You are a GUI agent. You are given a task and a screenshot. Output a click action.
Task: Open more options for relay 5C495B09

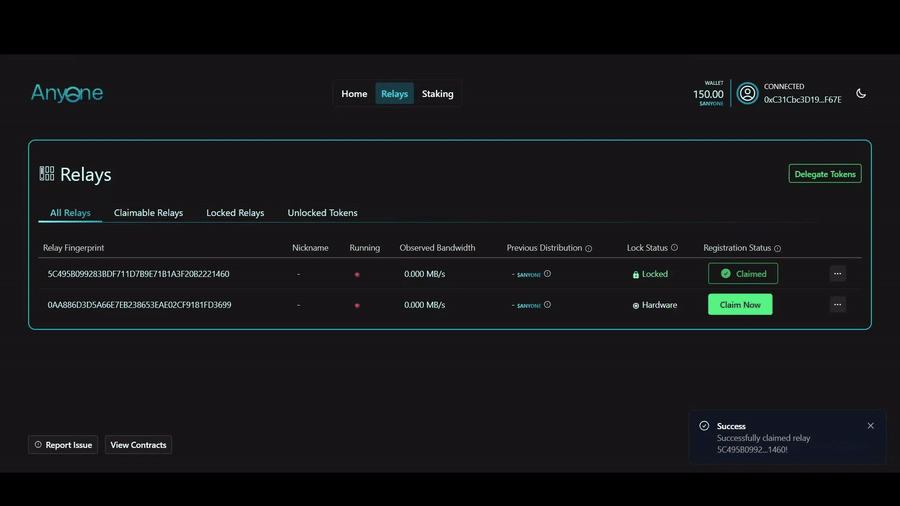coord(838,274)
